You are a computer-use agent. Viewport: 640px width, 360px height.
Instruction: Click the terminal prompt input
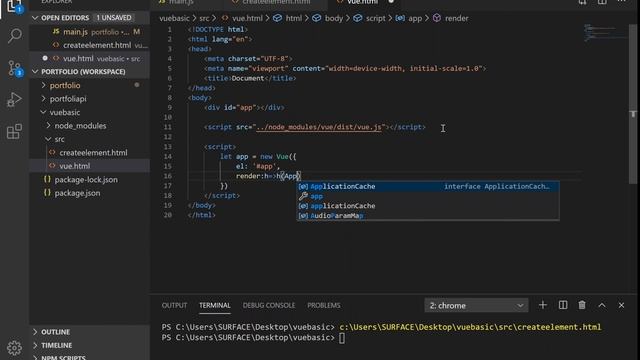tap(342, 338)
